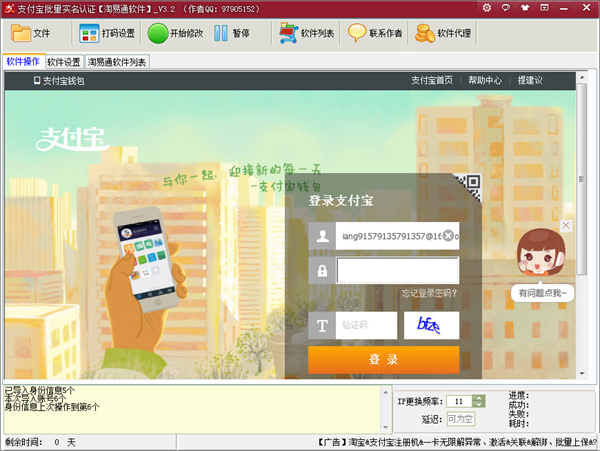Click the title bar dropdown menu icon
600x451 pixels.
coord(544,7)
